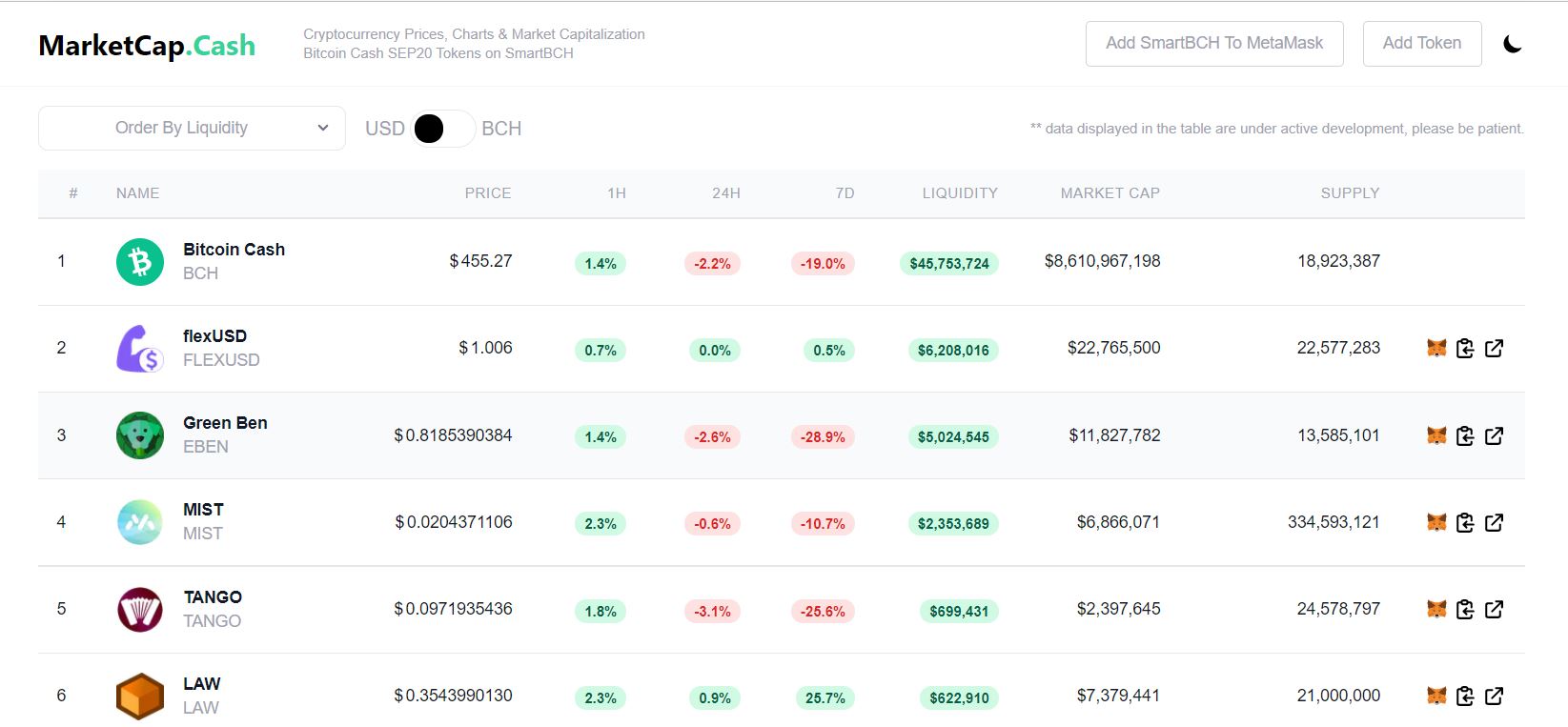Viewport: 1568px width, 727px height.
Task: Click the Add SmartBCH To MetaMask button
Action: coord(1214,44)
